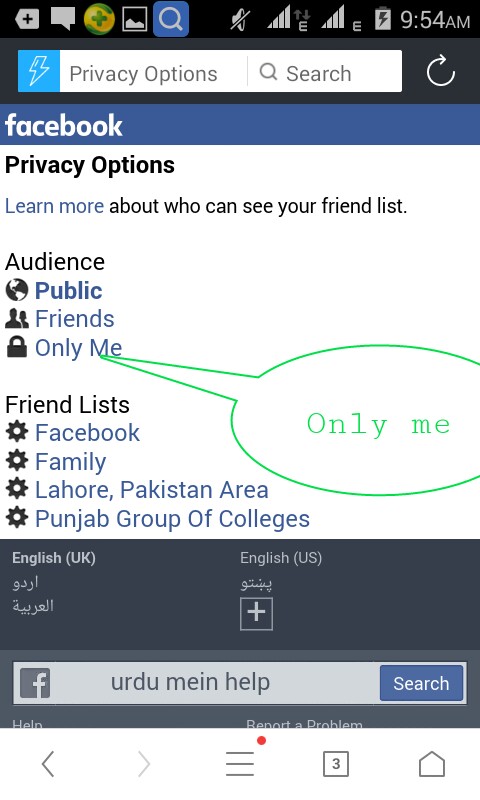Switch language to English (US)

[x=281, y=558]
